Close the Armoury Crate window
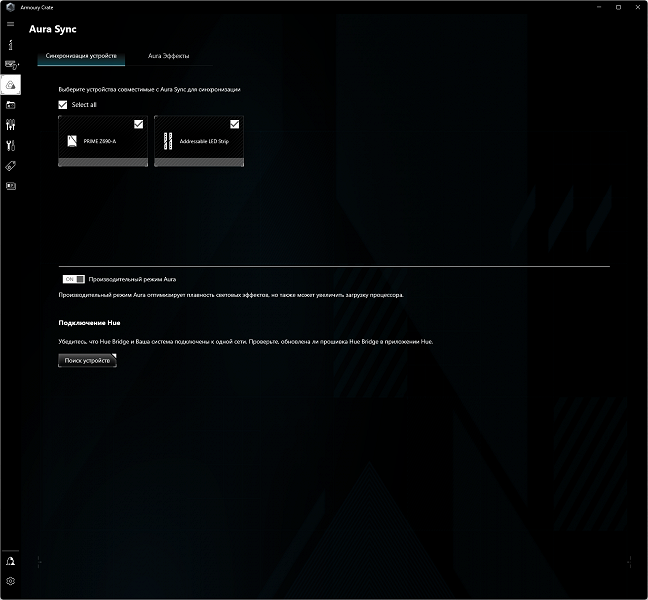The width and height of the screenshot is (648, 600). point(638,7)
